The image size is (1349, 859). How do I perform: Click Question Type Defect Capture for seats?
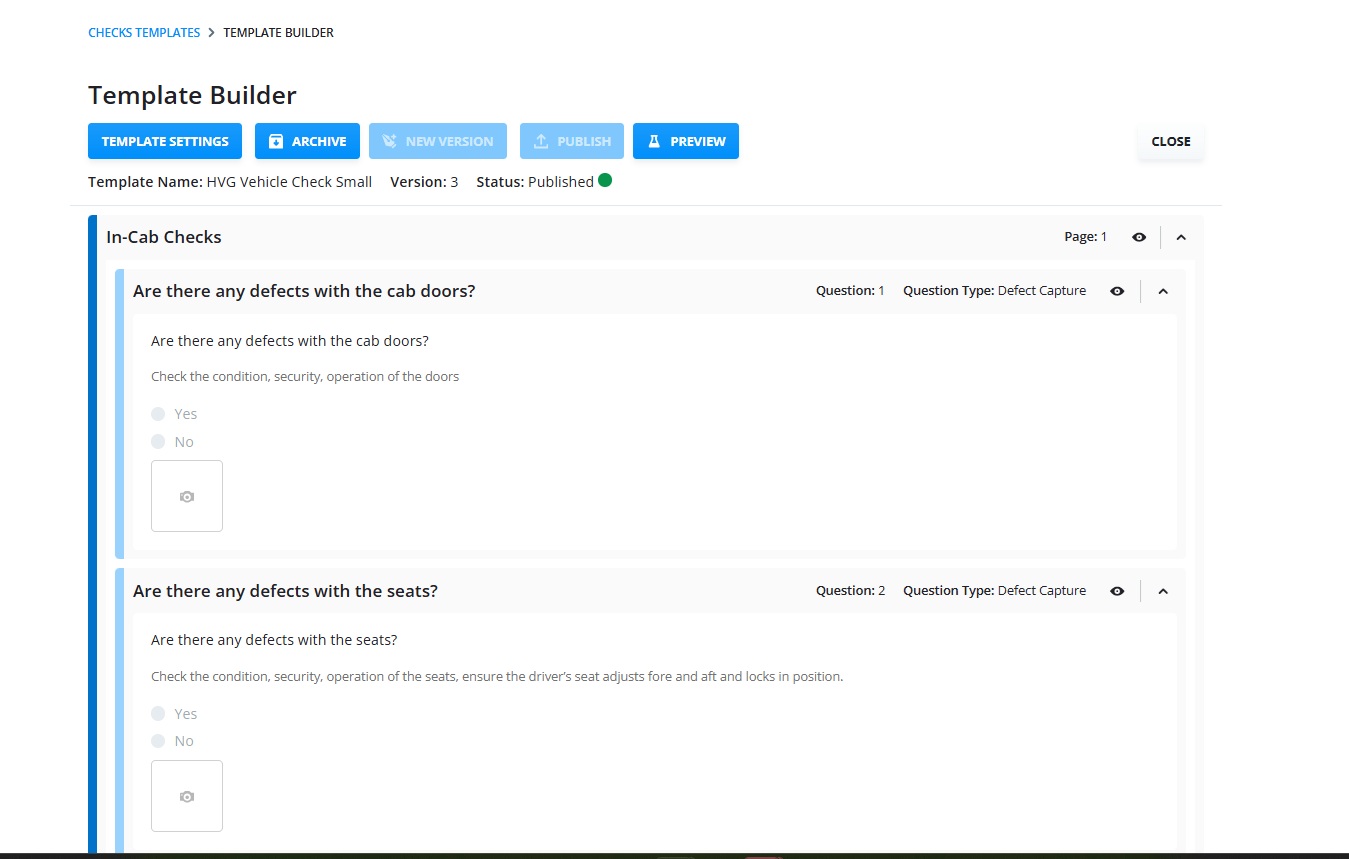(994, 591)
